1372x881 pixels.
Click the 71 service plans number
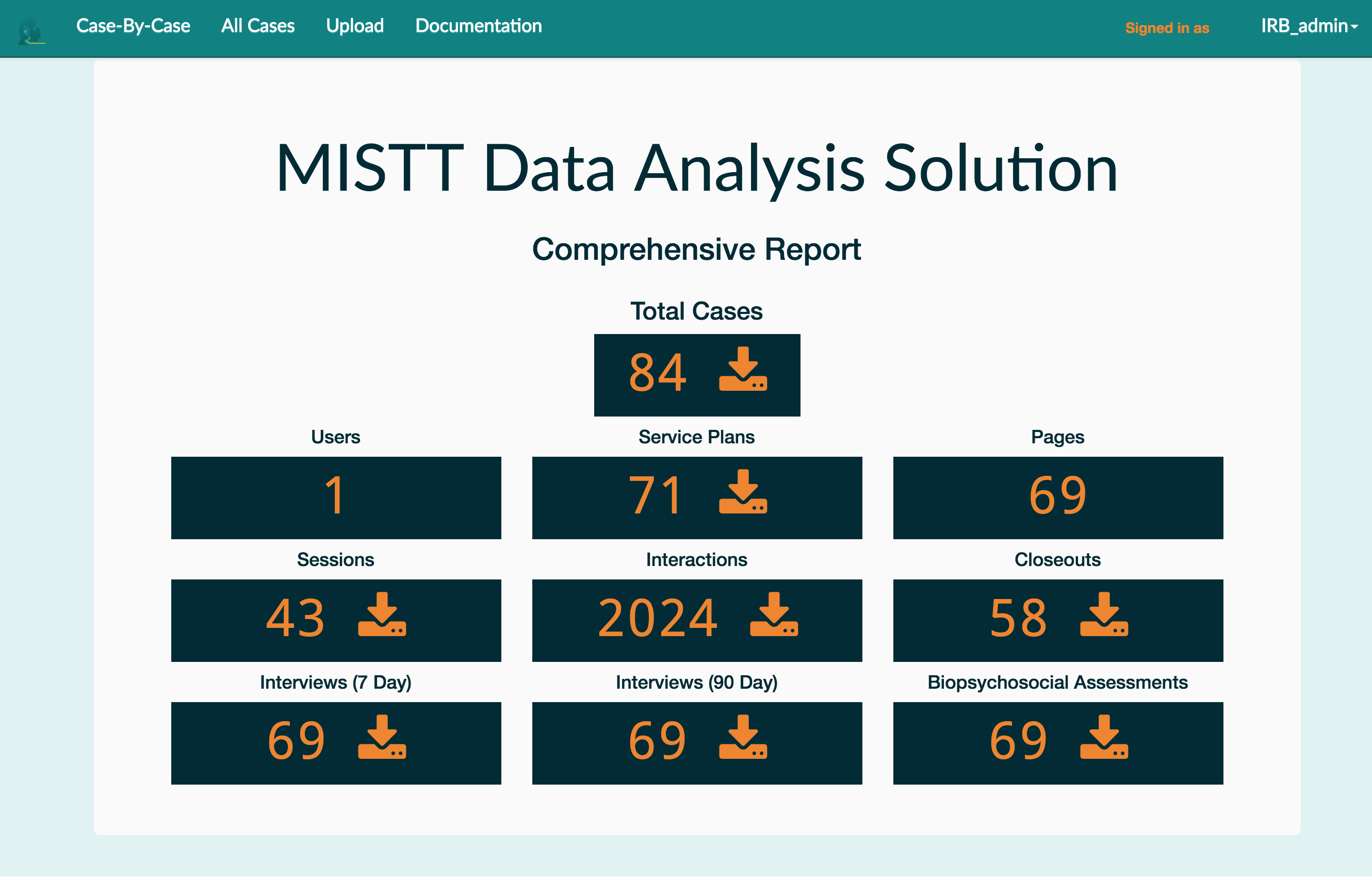pyautogui.click(x=656, y=496)
